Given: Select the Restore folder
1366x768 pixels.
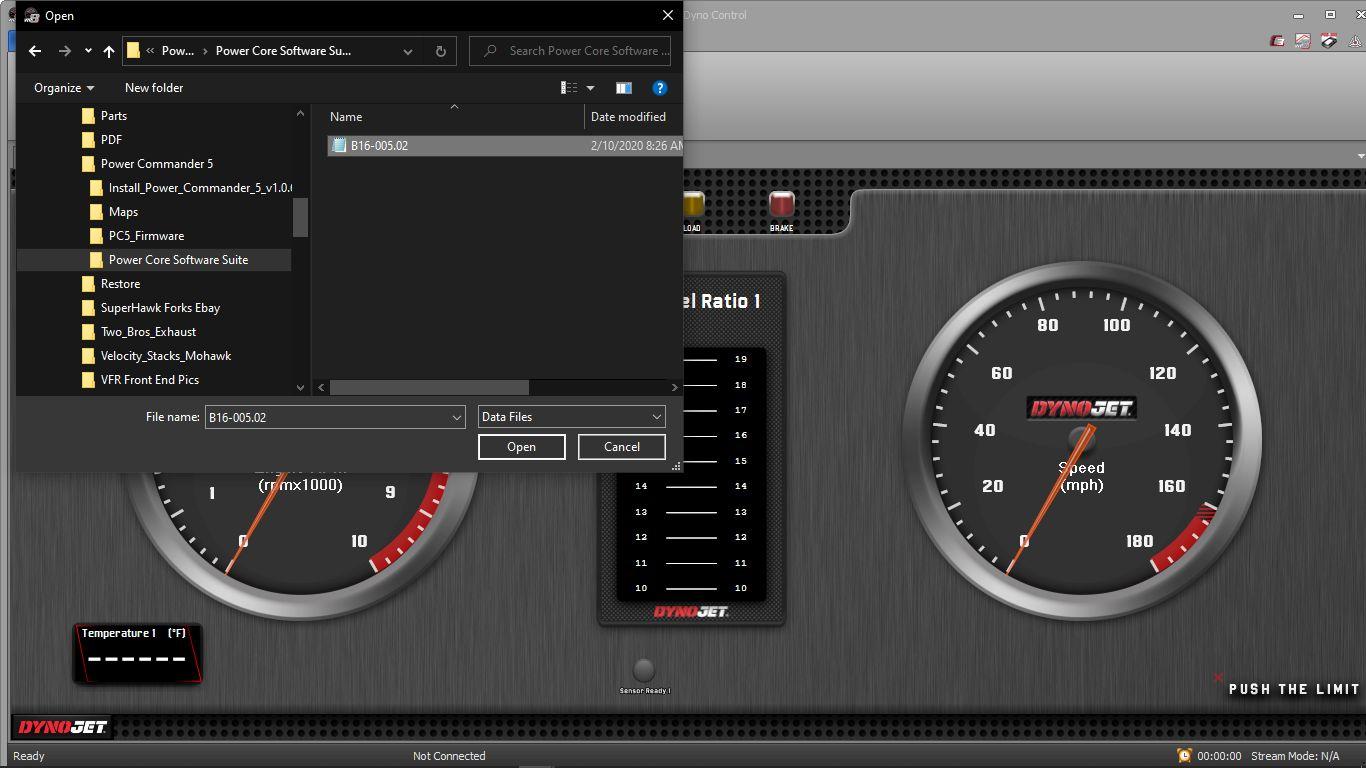Looking at the screenshot, I should click(x=120, y=284).
